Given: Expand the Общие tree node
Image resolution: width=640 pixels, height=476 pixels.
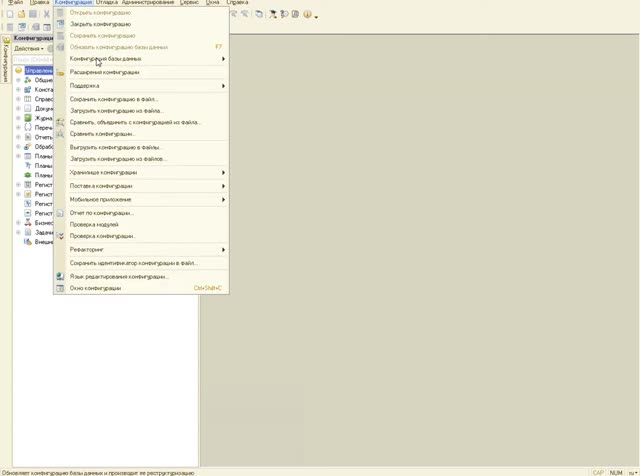Looking at the screenshot, I should [x=18, y=80].
